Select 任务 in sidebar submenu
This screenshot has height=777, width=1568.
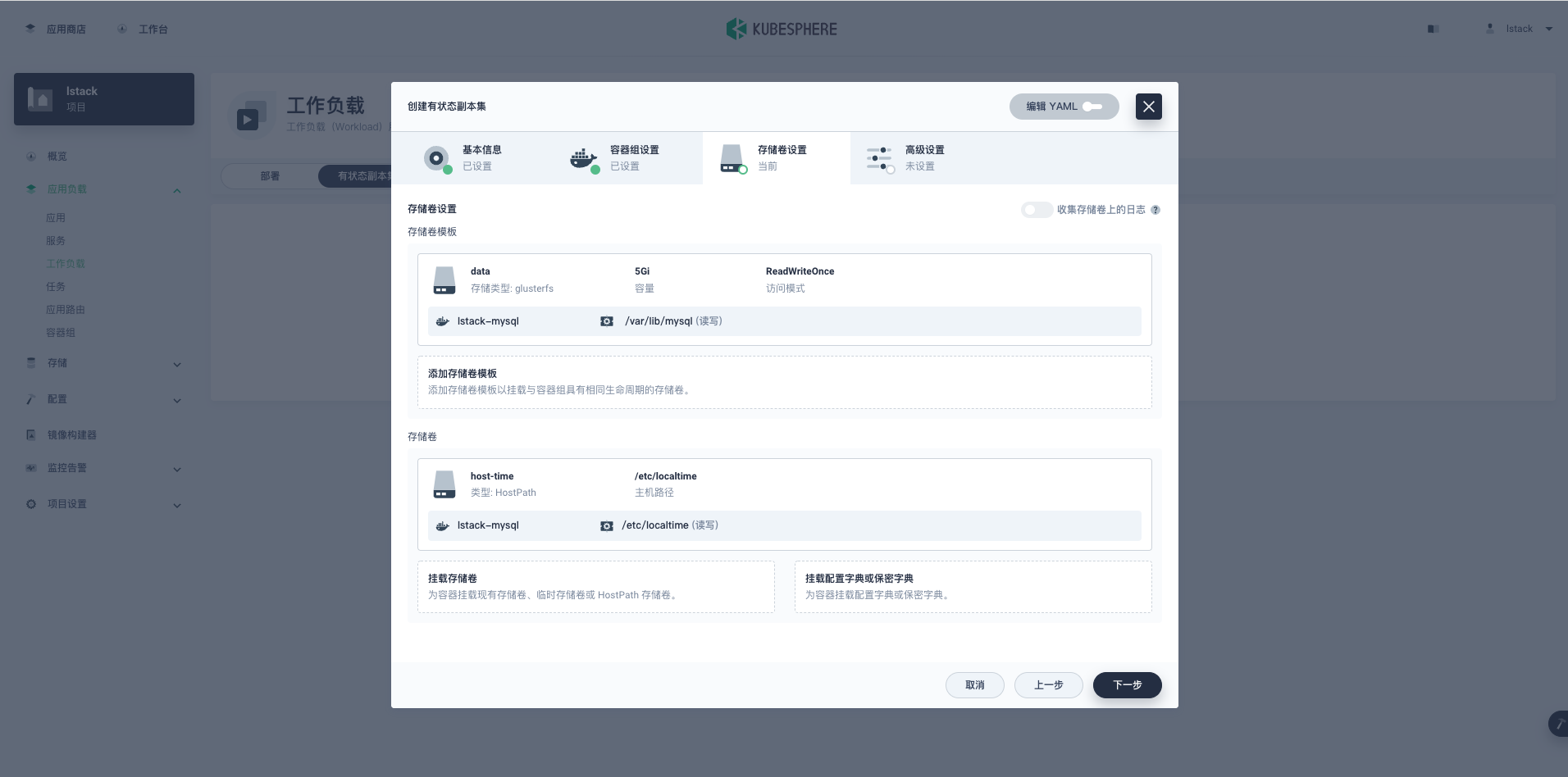point(56,287)
